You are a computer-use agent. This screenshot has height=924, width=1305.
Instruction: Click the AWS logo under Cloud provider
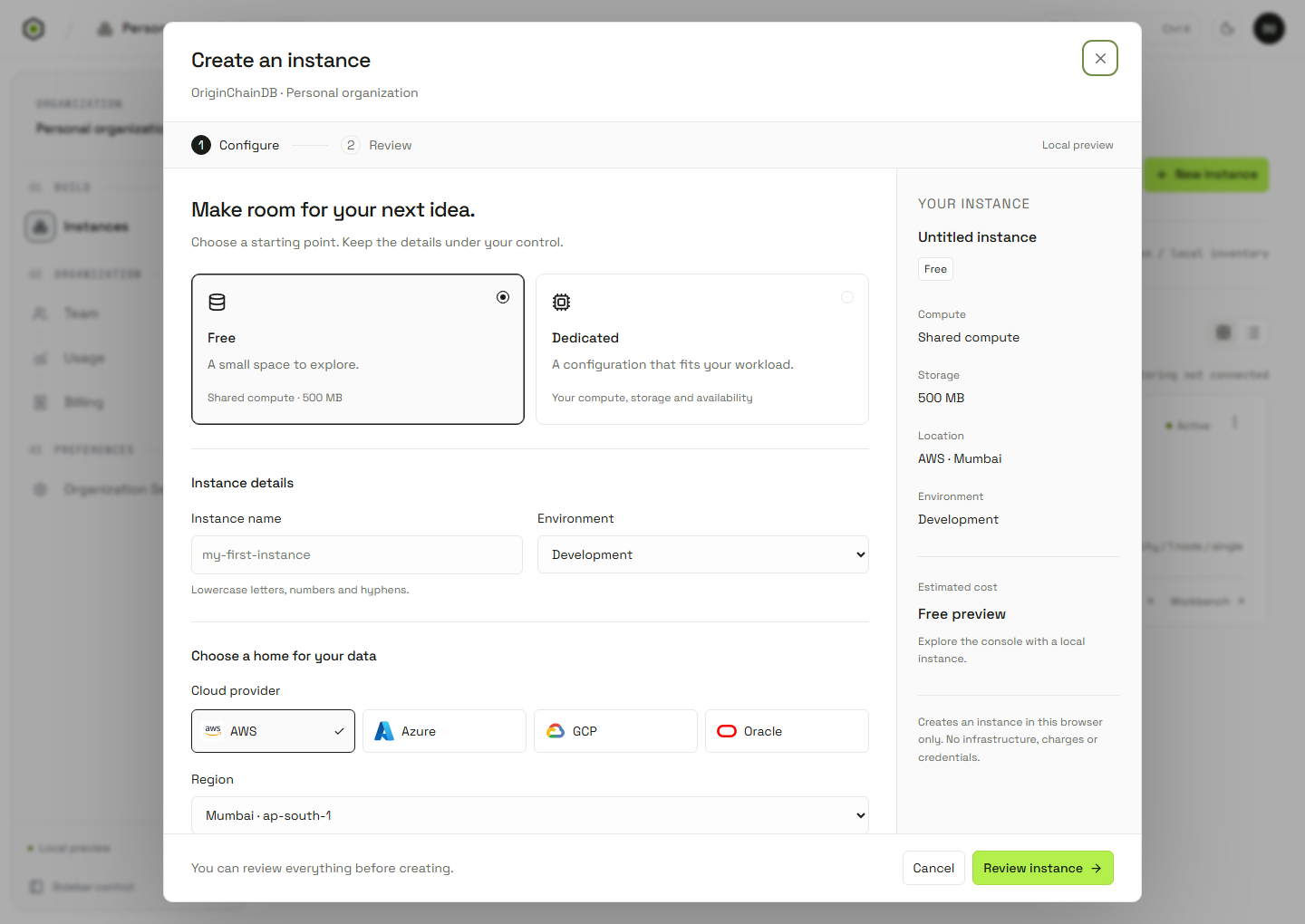coord(213,730)
